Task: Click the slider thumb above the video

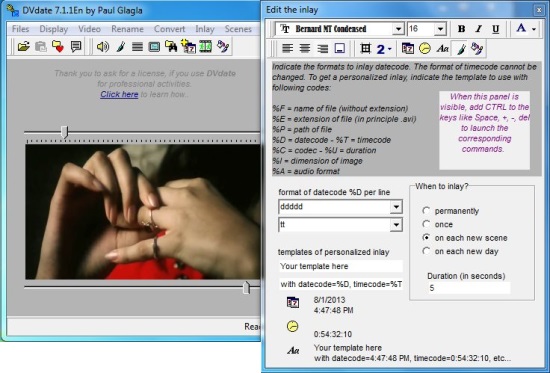Action: 64,132
